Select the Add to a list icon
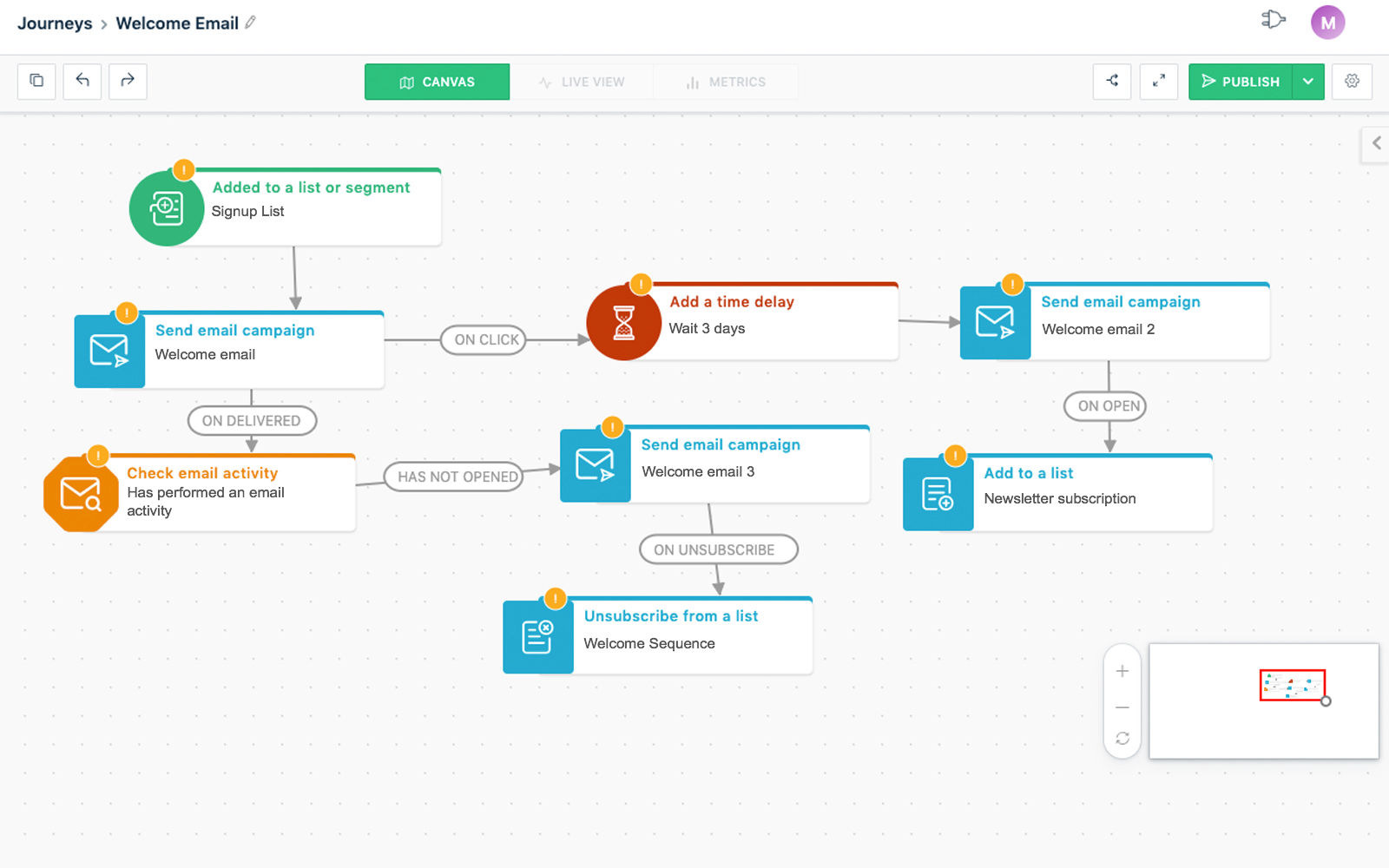The image size is (1389, 868). (x=938, y=494)
